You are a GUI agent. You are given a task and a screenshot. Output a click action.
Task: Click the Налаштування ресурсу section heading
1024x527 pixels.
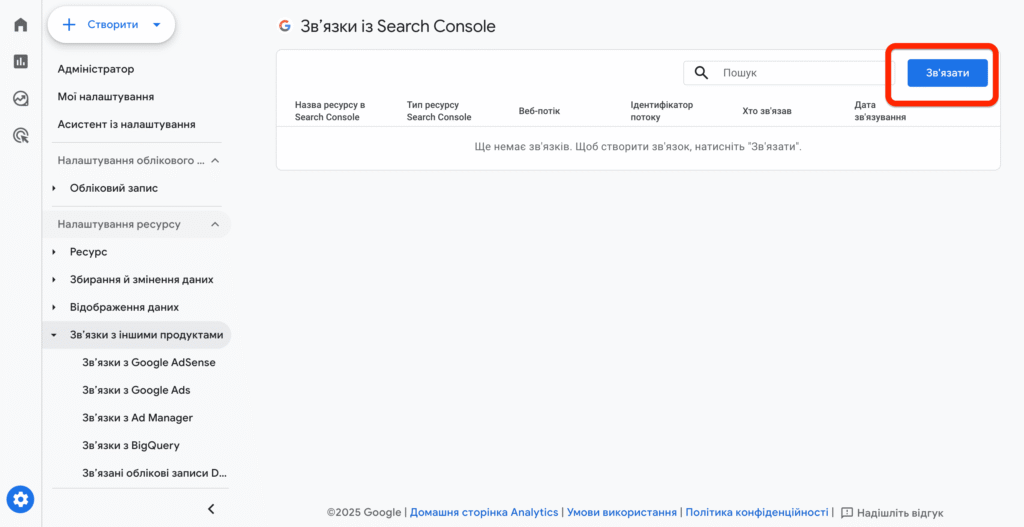(x=119, y=225)
